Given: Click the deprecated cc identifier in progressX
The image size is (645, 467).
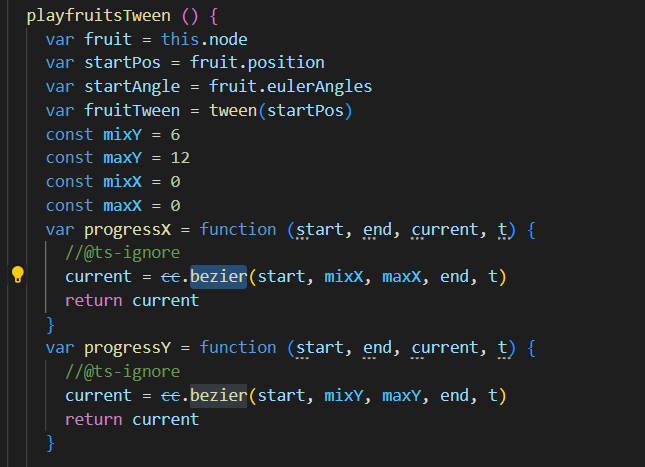Looking at the screenshot, I should (x=171, y=276).
